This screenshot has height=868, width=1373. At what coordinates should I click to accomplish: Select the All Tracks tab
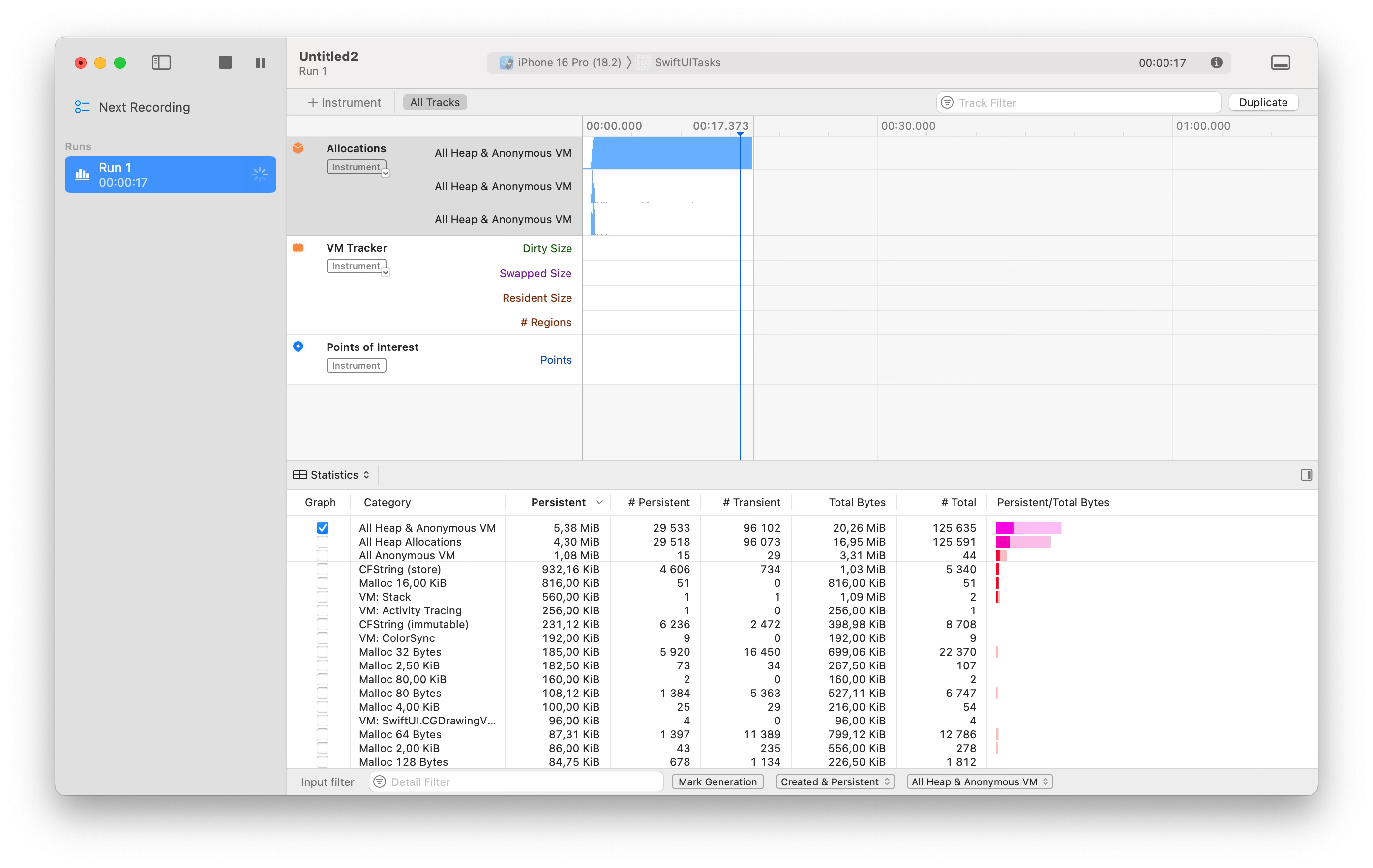(435, 103)
